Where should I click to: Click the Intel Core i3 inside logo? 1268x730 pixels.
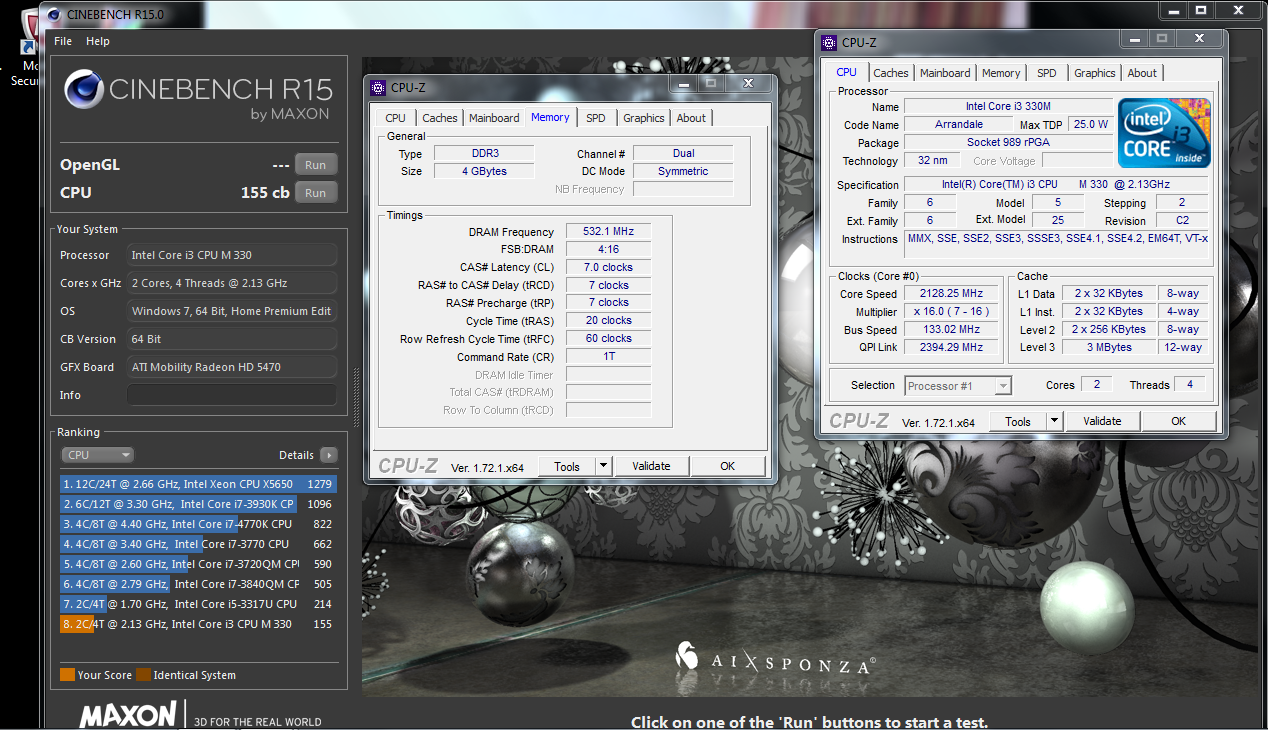pos(1164,132)
